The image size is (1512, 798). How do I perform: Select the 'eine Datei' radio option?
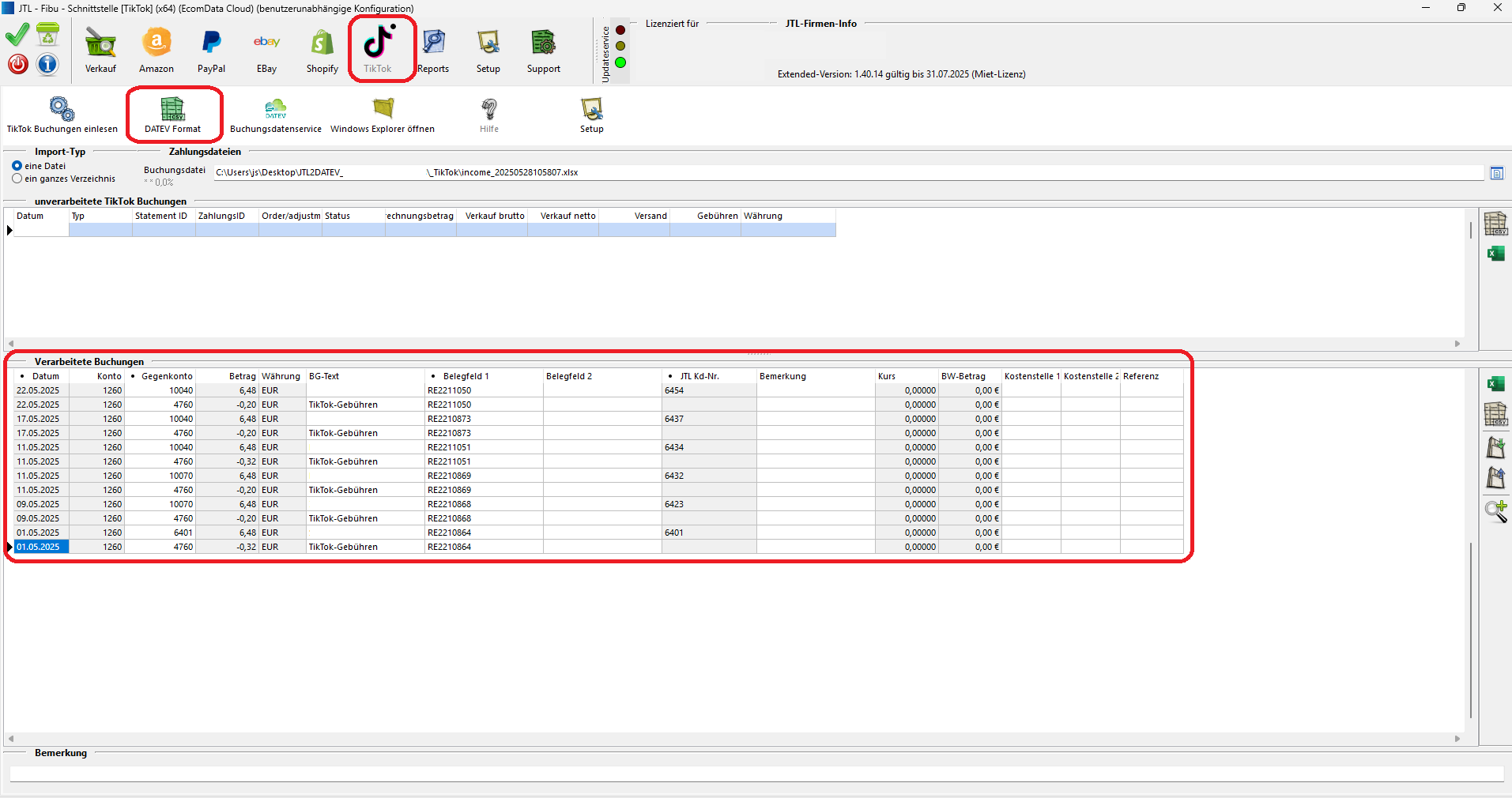pyautogui.click(x=17, y=166)
